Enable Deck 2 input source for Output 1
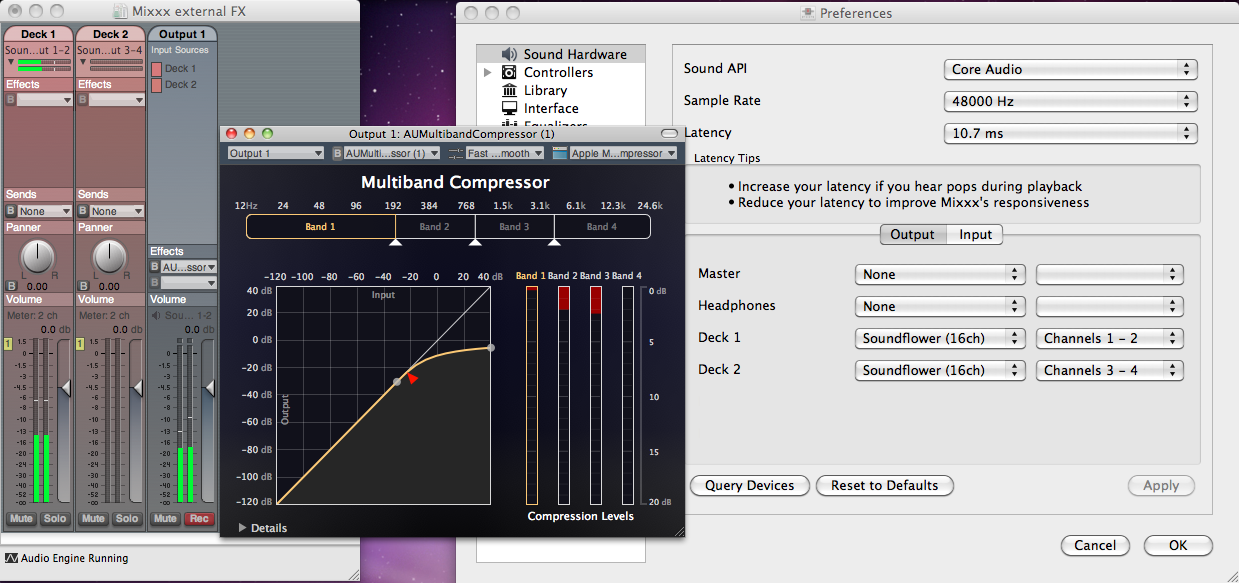 pos(157,85)
